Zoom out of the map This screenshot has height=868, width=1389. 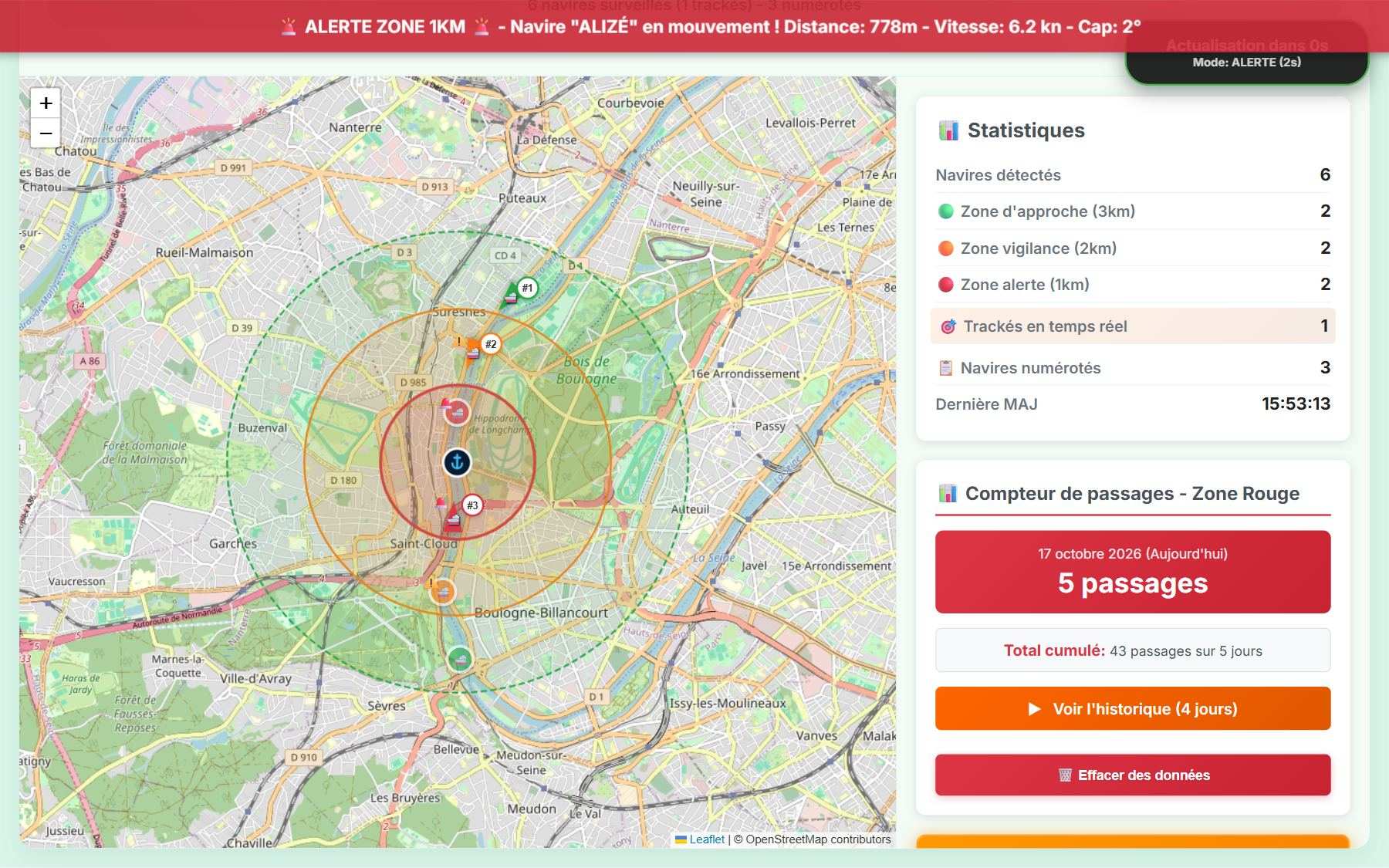[x=46, y=133]
